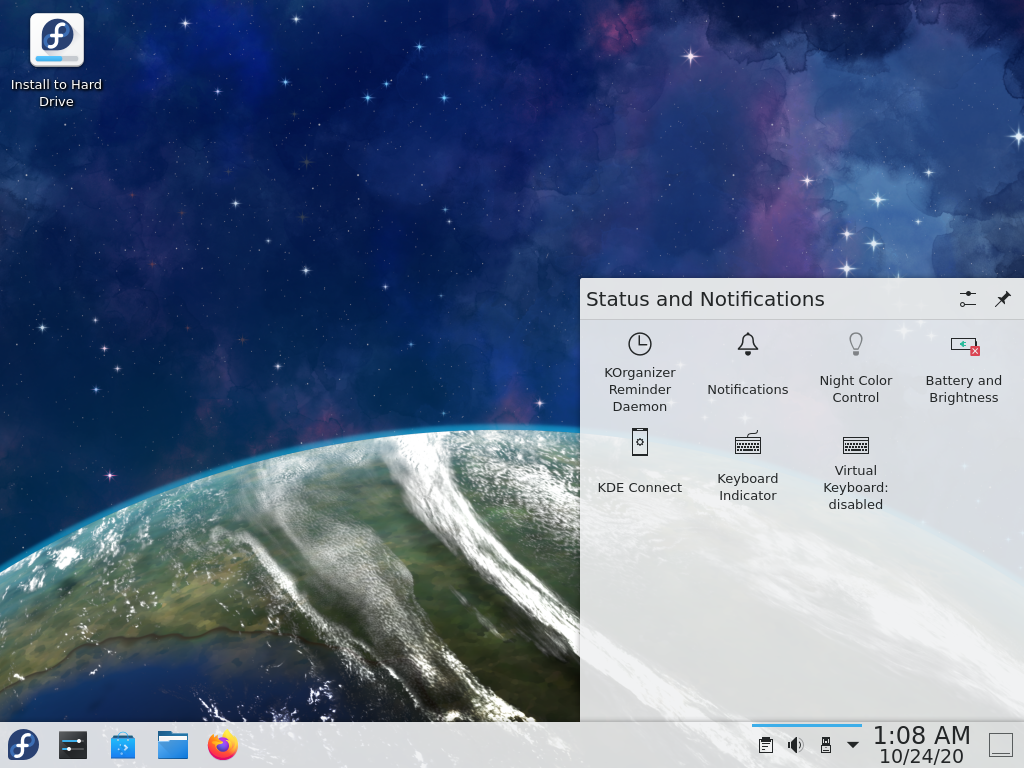Open the removable devices tray icon
This screenshot has height=768, width=1024.
click(x=825, y=745)
